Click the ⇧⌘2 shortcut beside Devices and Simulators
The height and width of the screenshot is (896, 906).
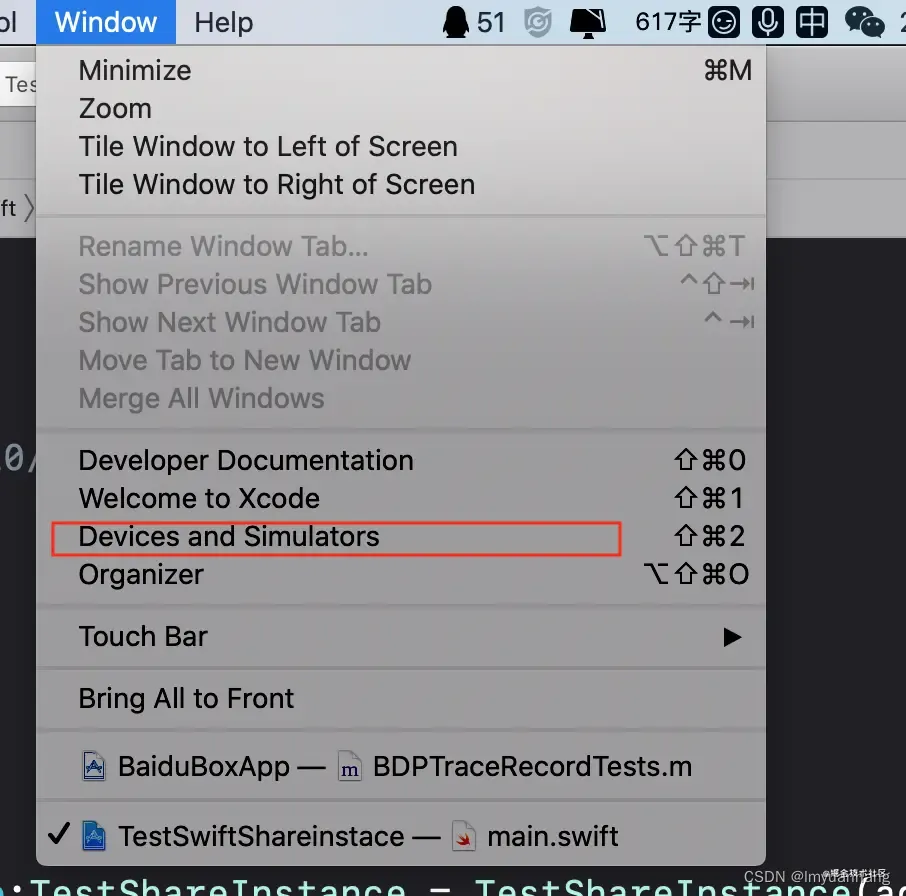[x=710, y=536]
